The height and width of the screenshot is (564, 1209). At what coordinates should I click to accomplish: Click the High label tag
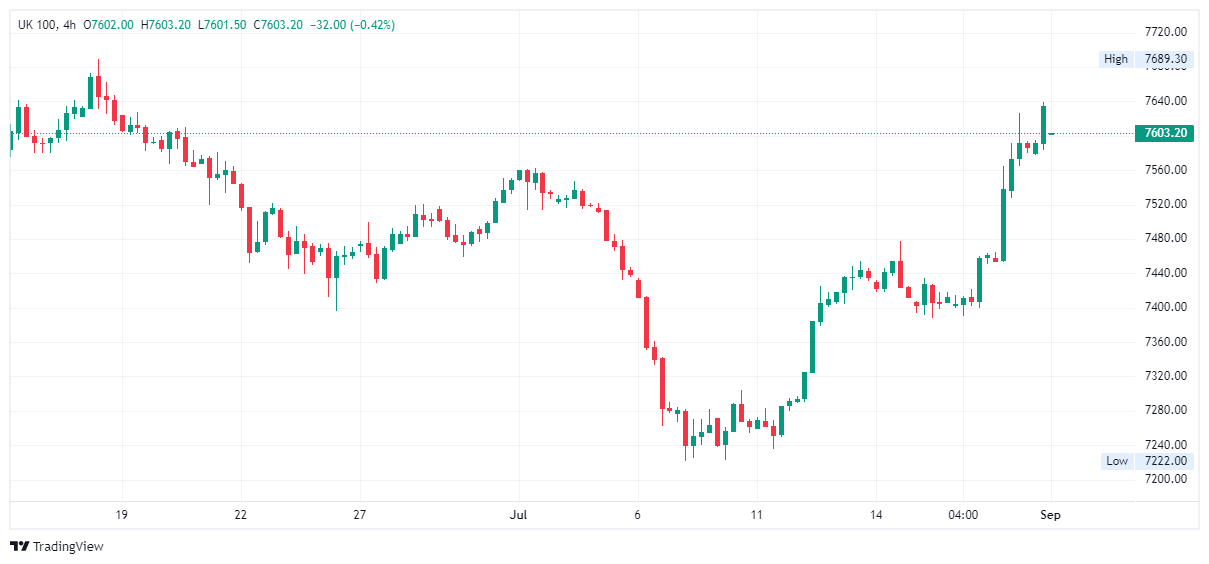pos(1115,59)
